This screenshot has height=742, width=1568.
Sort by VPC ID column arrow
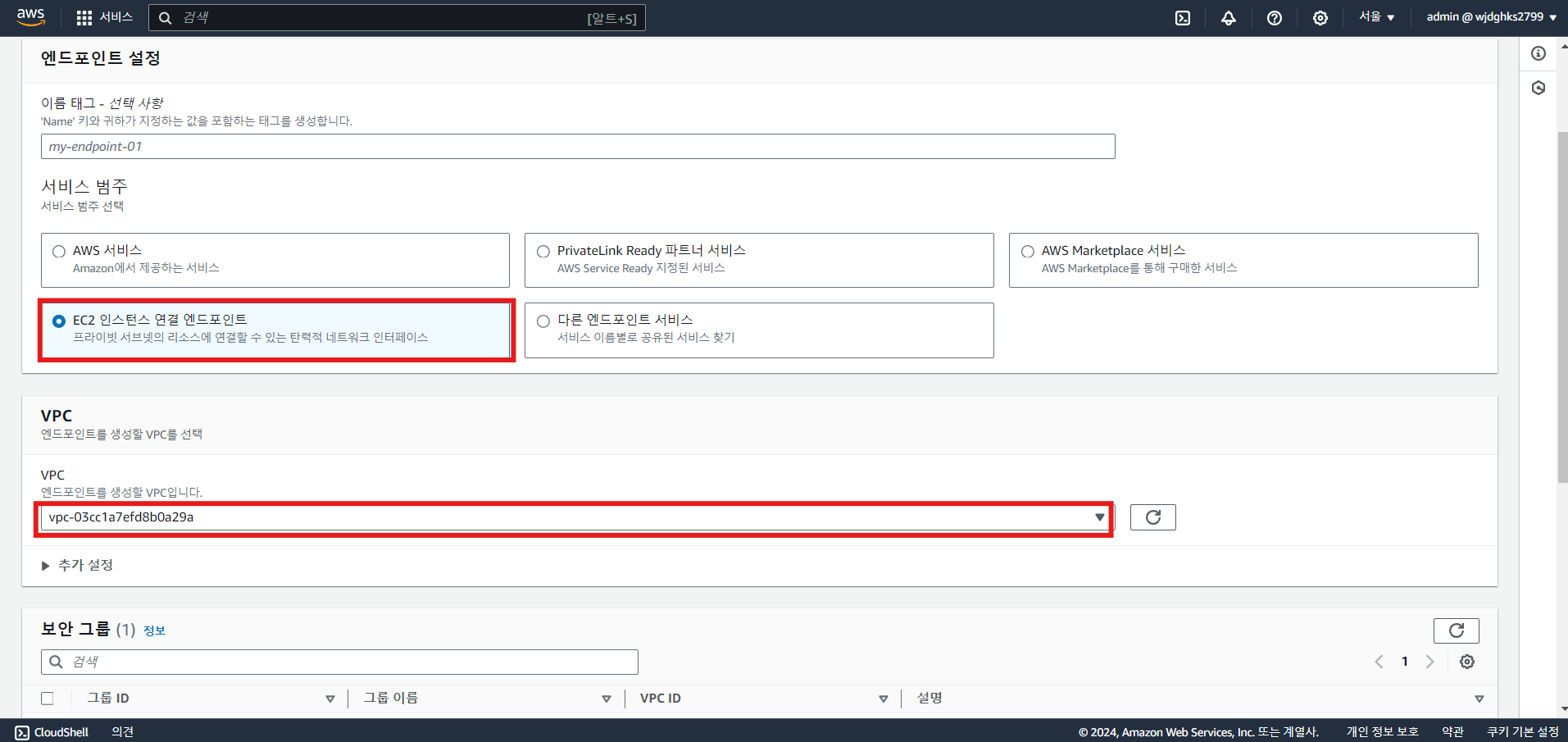884,699
